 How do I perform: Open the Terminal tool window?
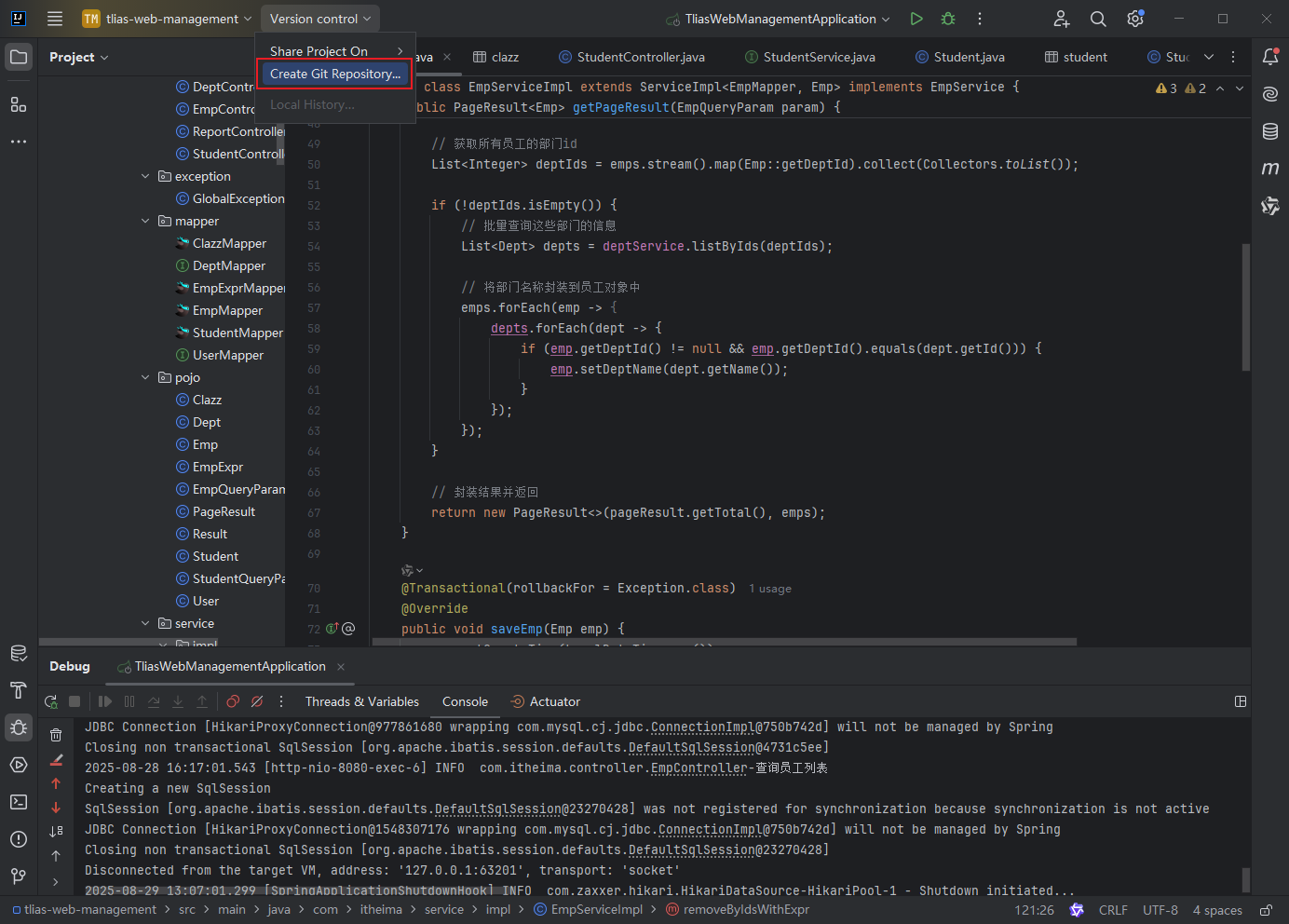19,802
